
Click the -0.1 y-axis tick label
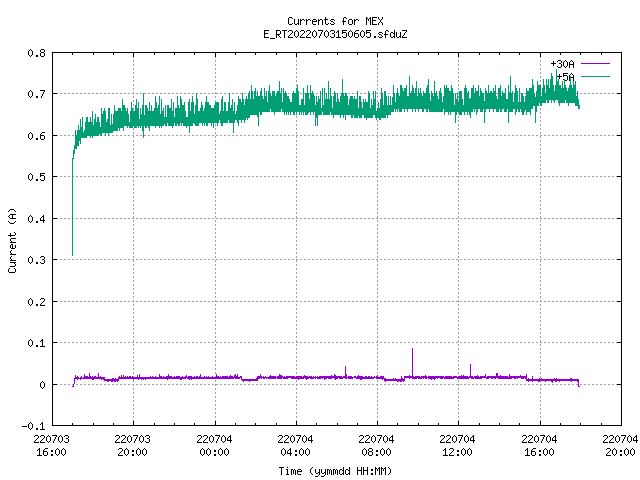pyautogui.click(x=33, y=426)
